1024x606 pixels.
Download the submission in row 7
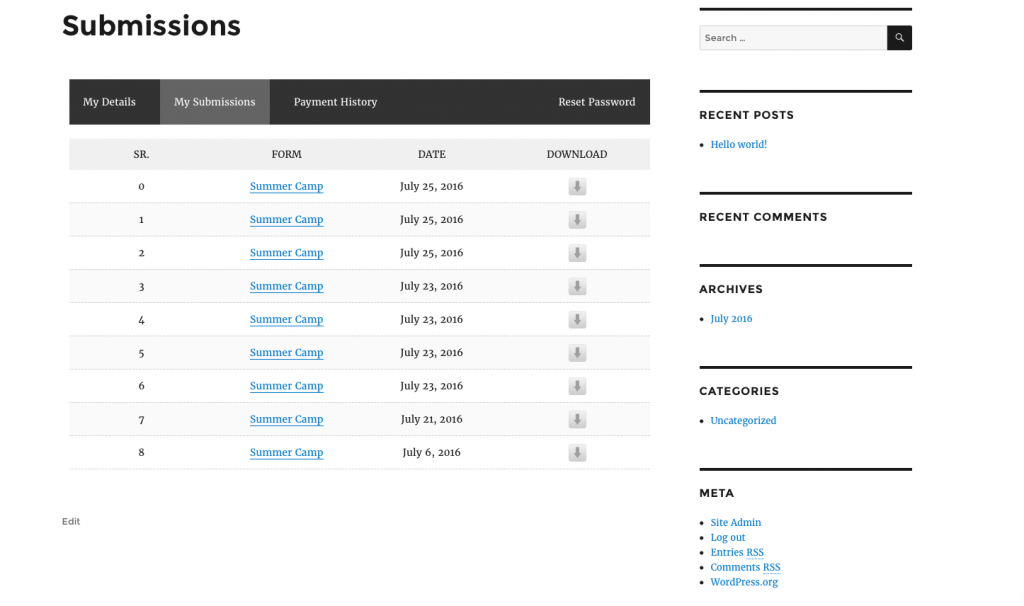(577, 420)
